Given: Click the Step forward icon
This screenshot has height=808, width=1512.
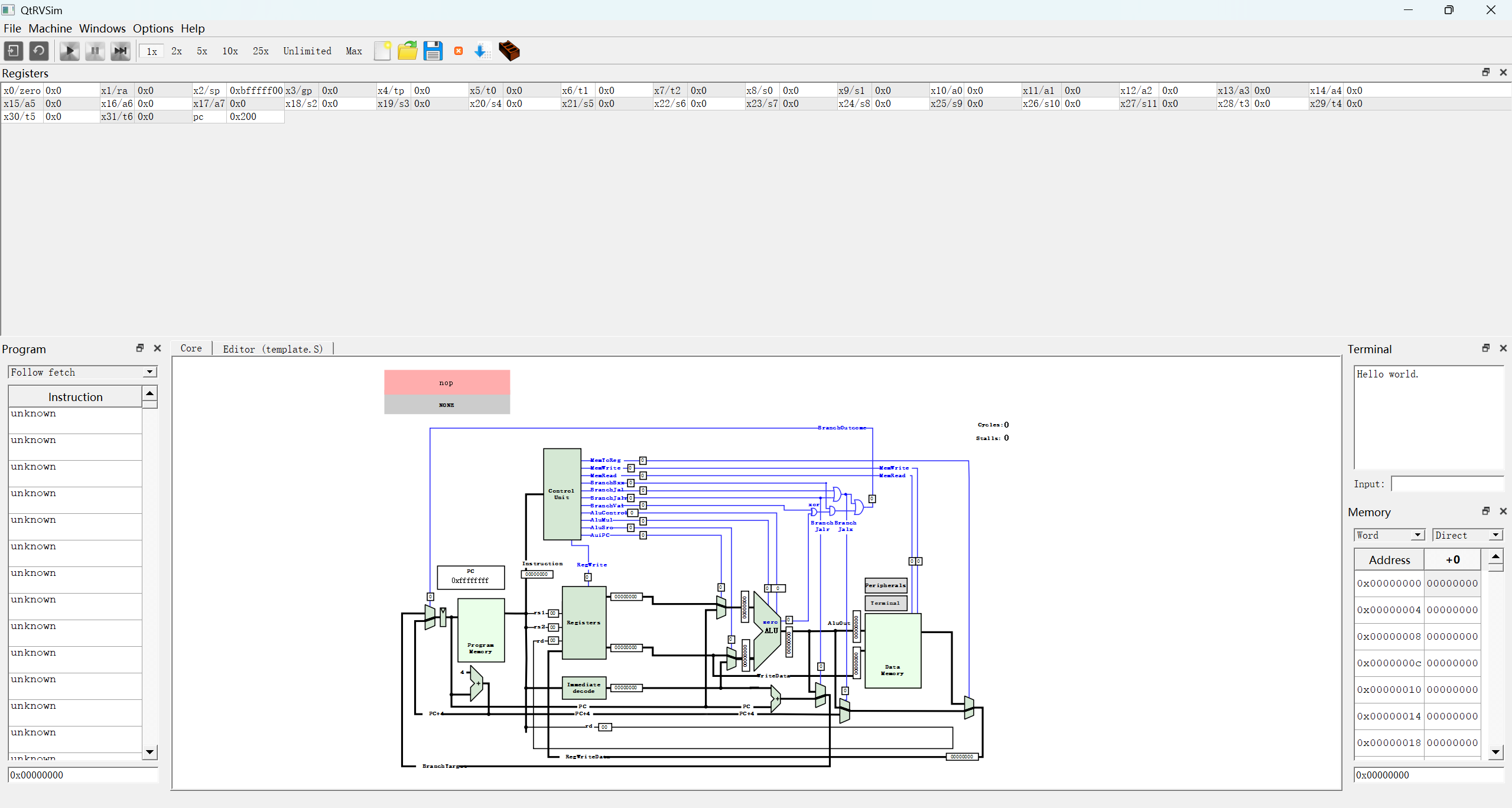Looking at the screenshot, I should coord(121,51).
